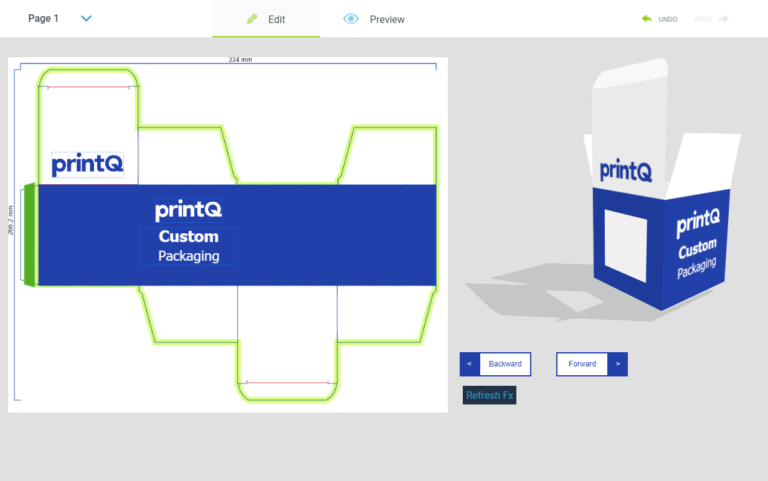
Task: Click the REDO label
Action: (703, 20)
